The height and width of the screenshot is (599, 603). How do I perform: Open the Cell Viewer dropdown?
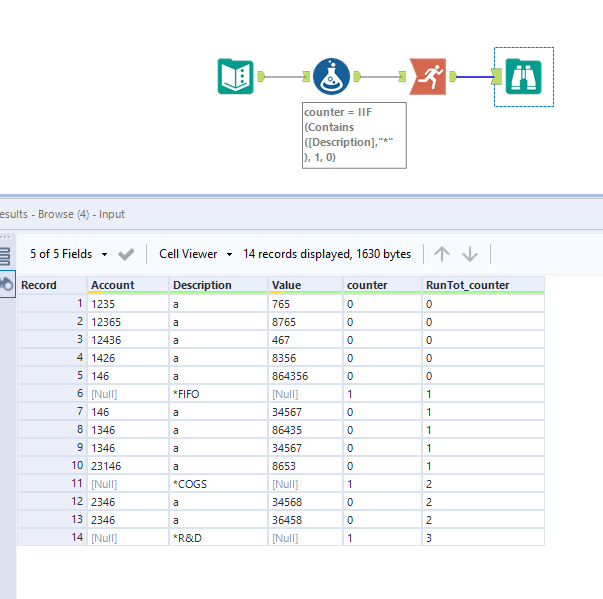pyautogui.click(x=195, y=254)
